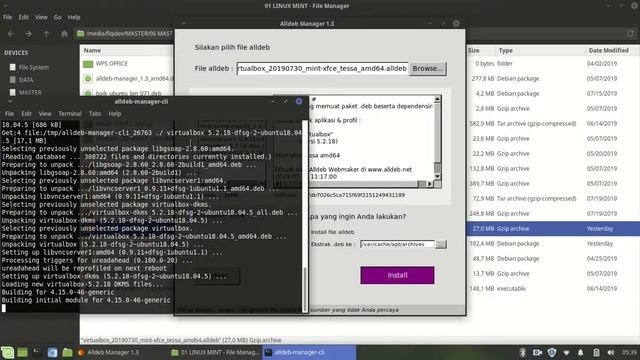Open the notifications bell tray icon
The image size is (640, 360).
pyautogui.click(x=581, y=352)
